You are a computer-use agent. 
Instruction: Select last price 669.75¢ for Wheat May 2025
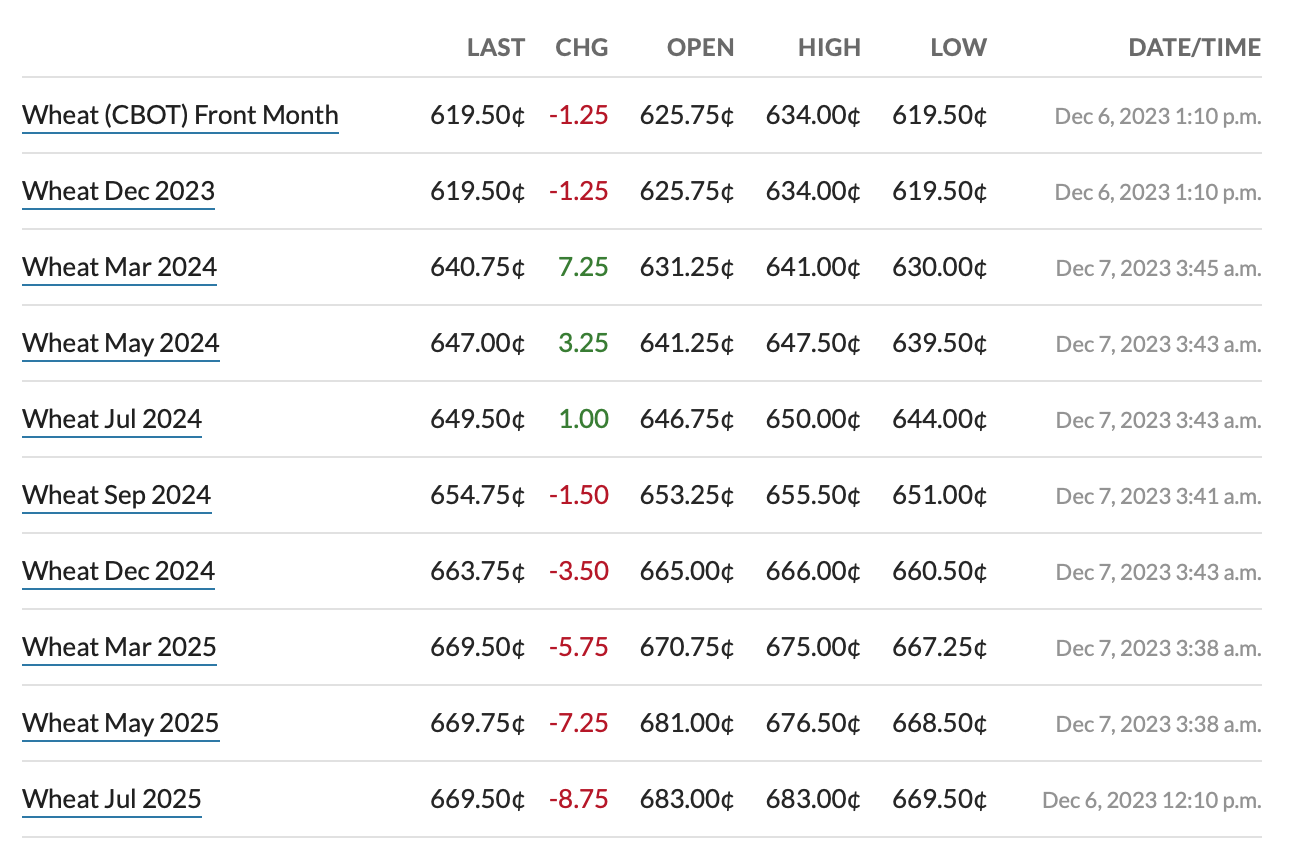[478, 724]
